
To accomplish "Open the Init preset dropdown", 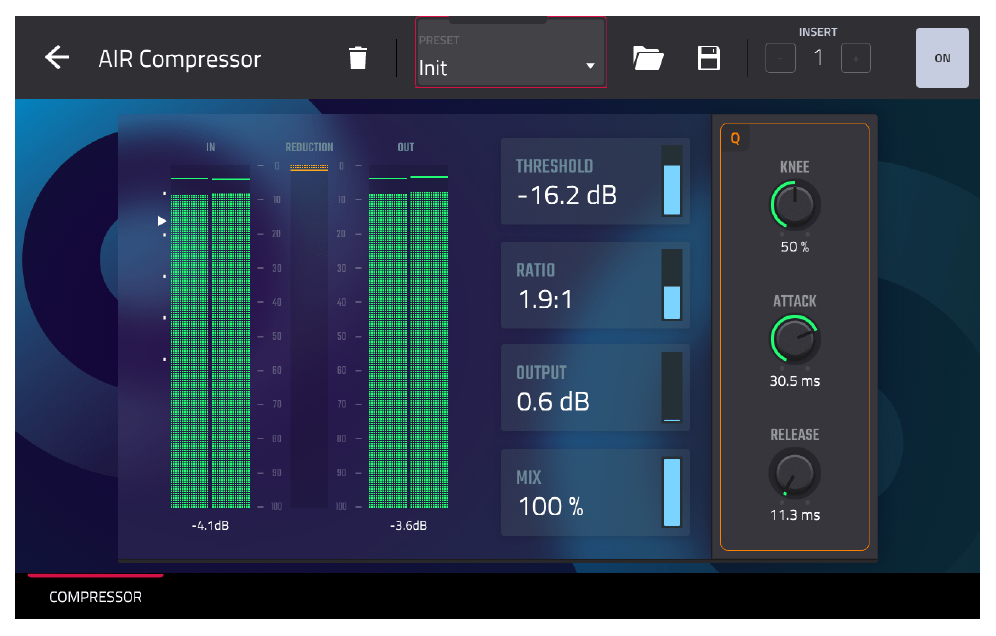I will coord(511,53).
